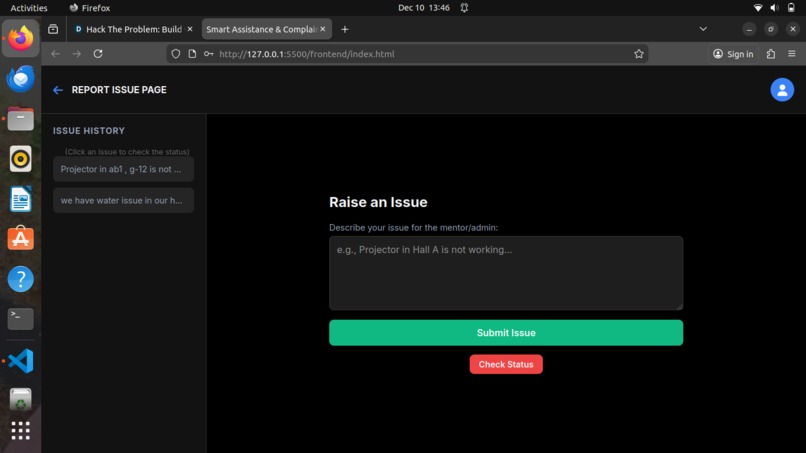Submit the issue with green button
The image size is (806, 453).
[506, 333]
